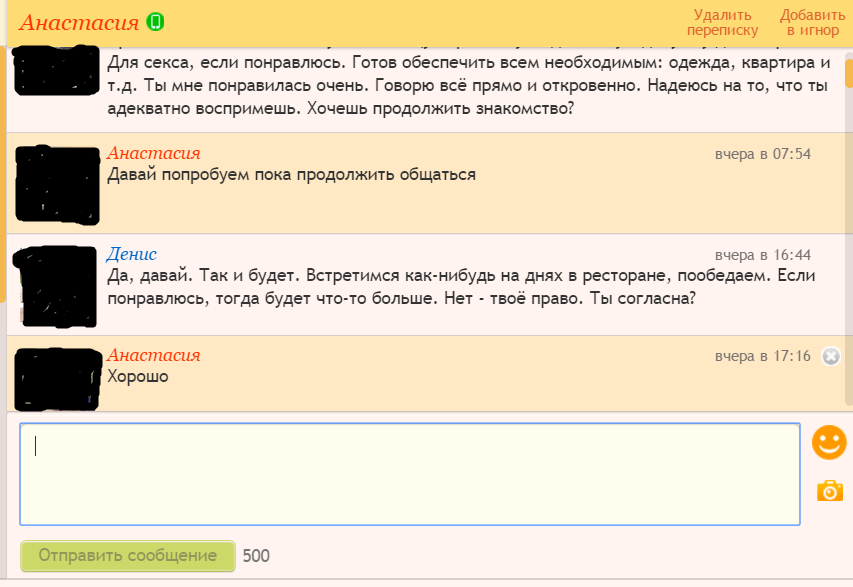The height and width of the screenshot is (587, 853).
Task: Click the orange camera photo icon
Action: click(829, 490)
